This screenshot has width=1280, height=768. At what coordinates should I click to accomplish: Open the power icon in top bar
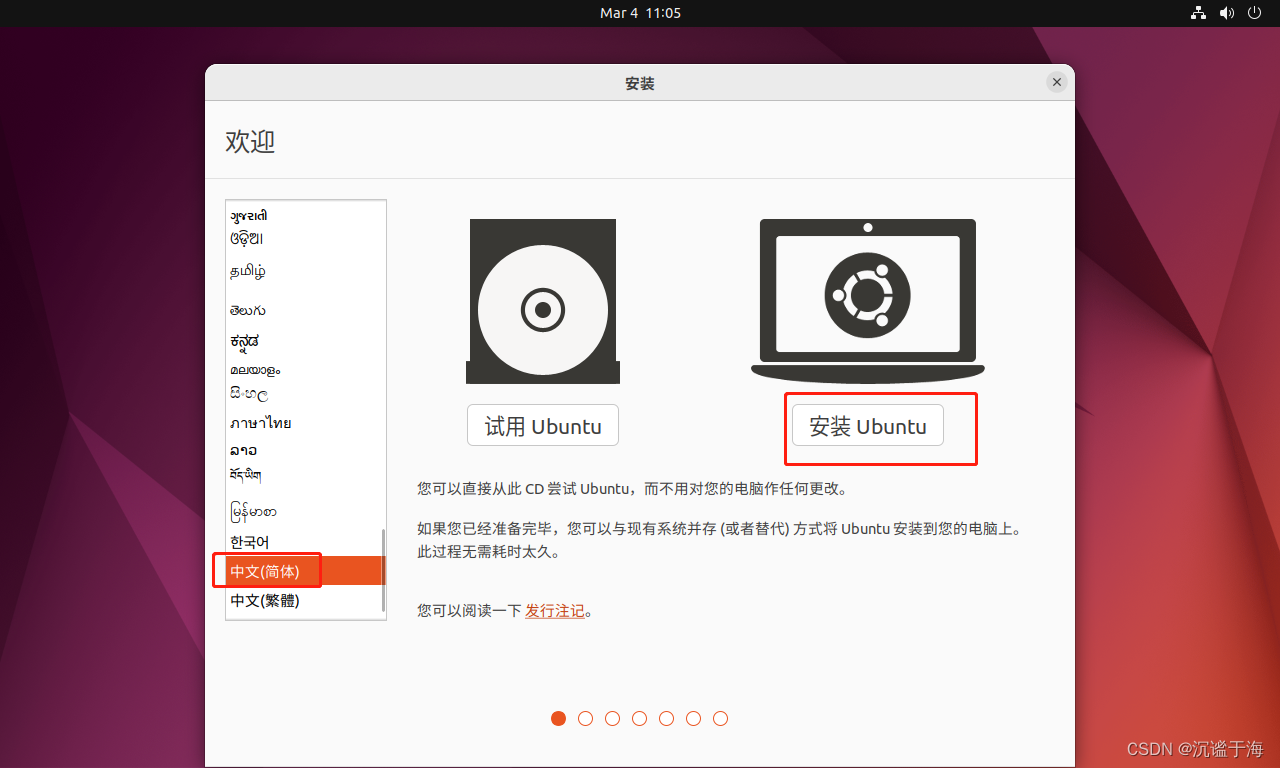coord(1255,13)
